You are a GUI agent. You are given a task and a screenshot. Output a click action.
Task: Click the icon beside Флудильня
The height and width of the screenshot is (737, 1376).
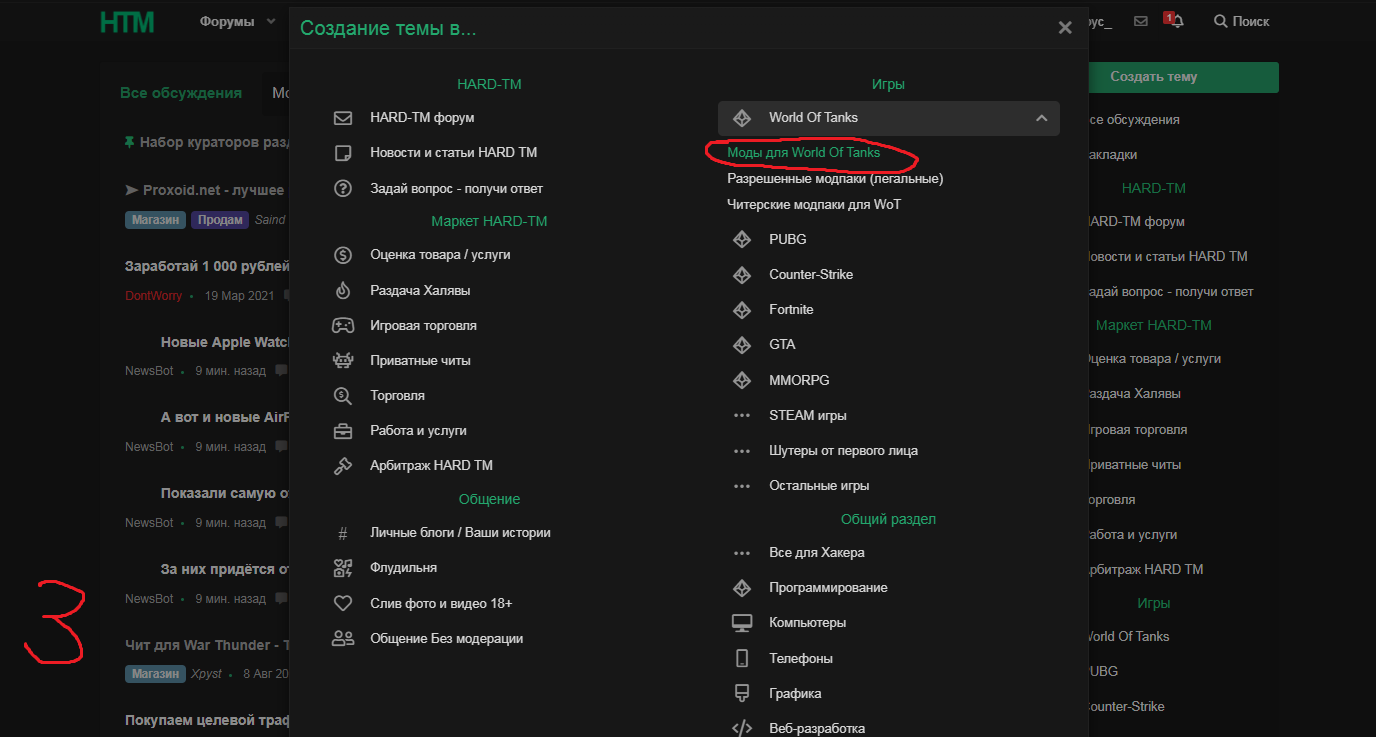343,568
